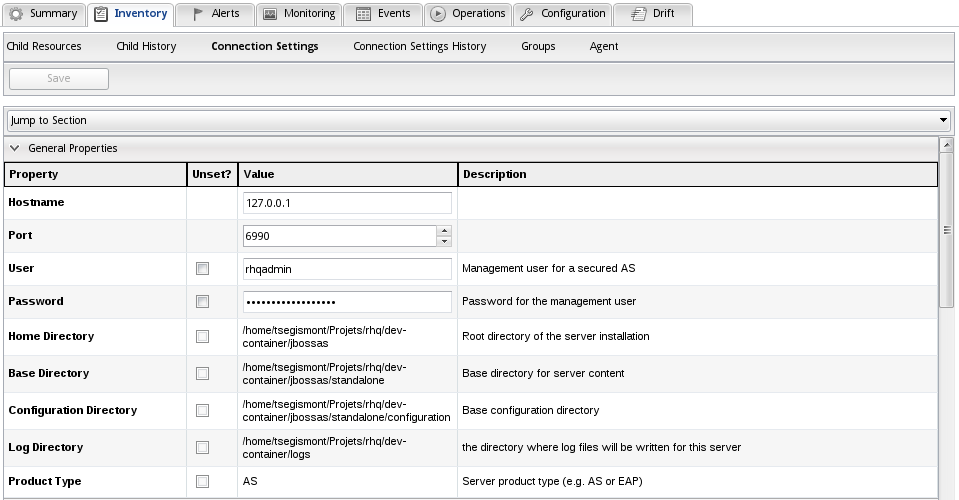Click the Port number field

339,236
